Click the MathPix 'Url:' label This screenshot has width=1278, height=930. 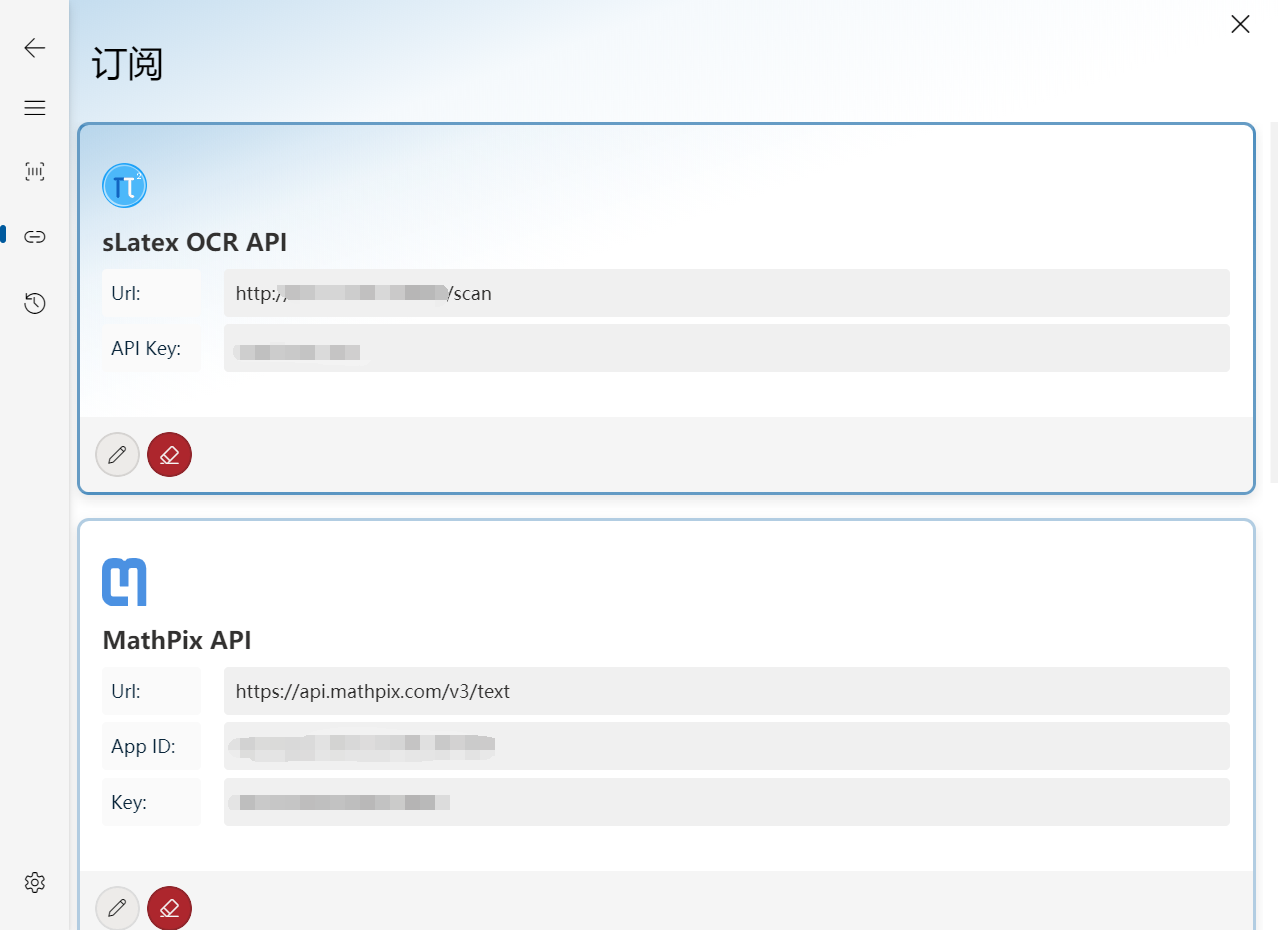pyautogui.click(x=126, y=691)
